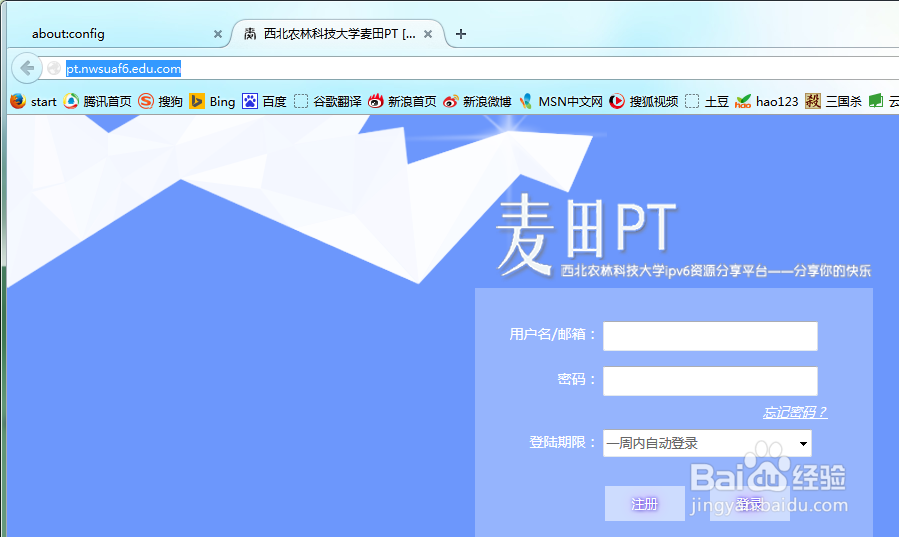Open the 土豆 bookmark
Screen dimensions: 899x537
(x=707, y=101)
